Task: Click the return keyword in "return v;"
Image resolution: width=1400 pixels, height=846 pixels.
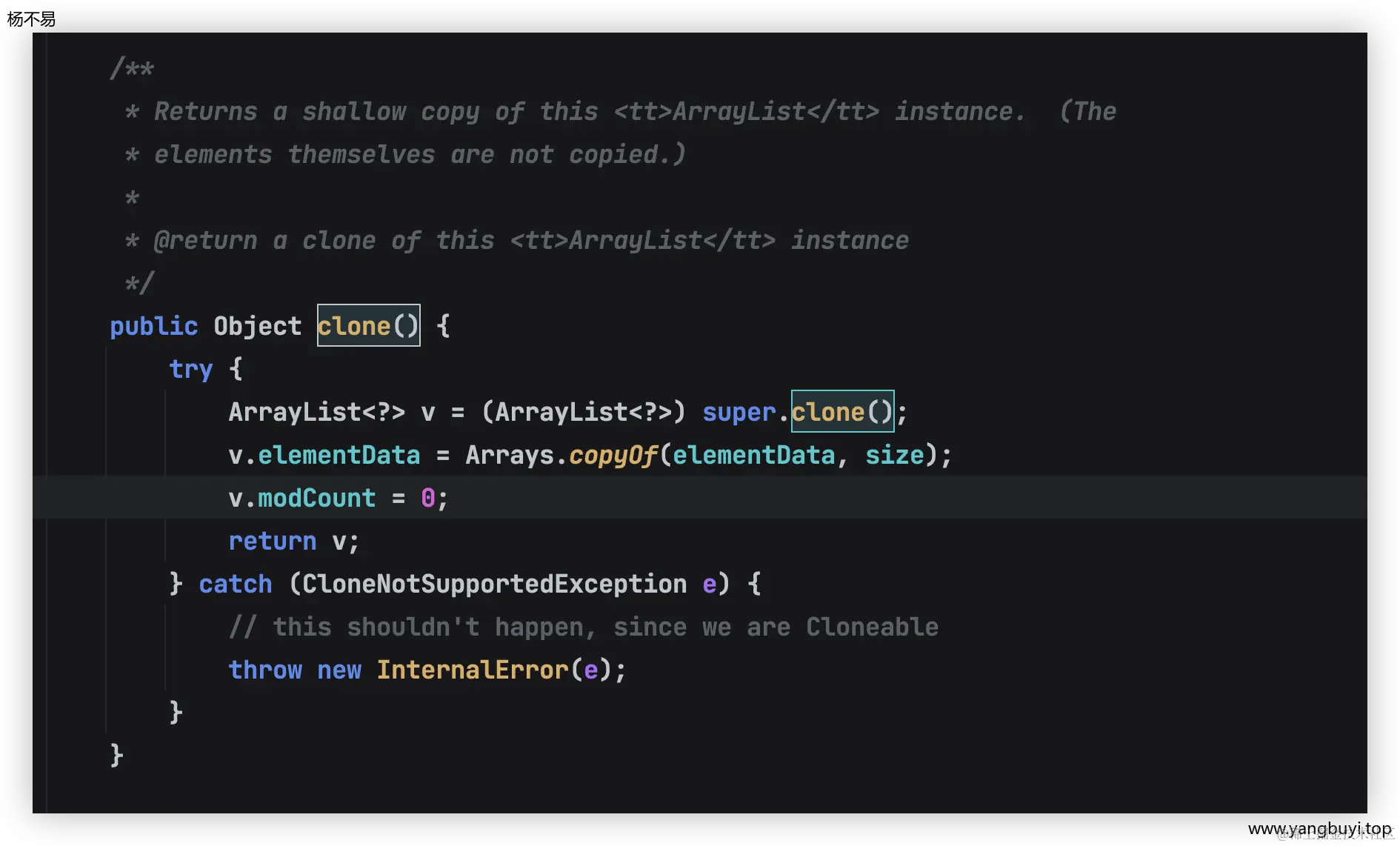Action: coord(273,541)
